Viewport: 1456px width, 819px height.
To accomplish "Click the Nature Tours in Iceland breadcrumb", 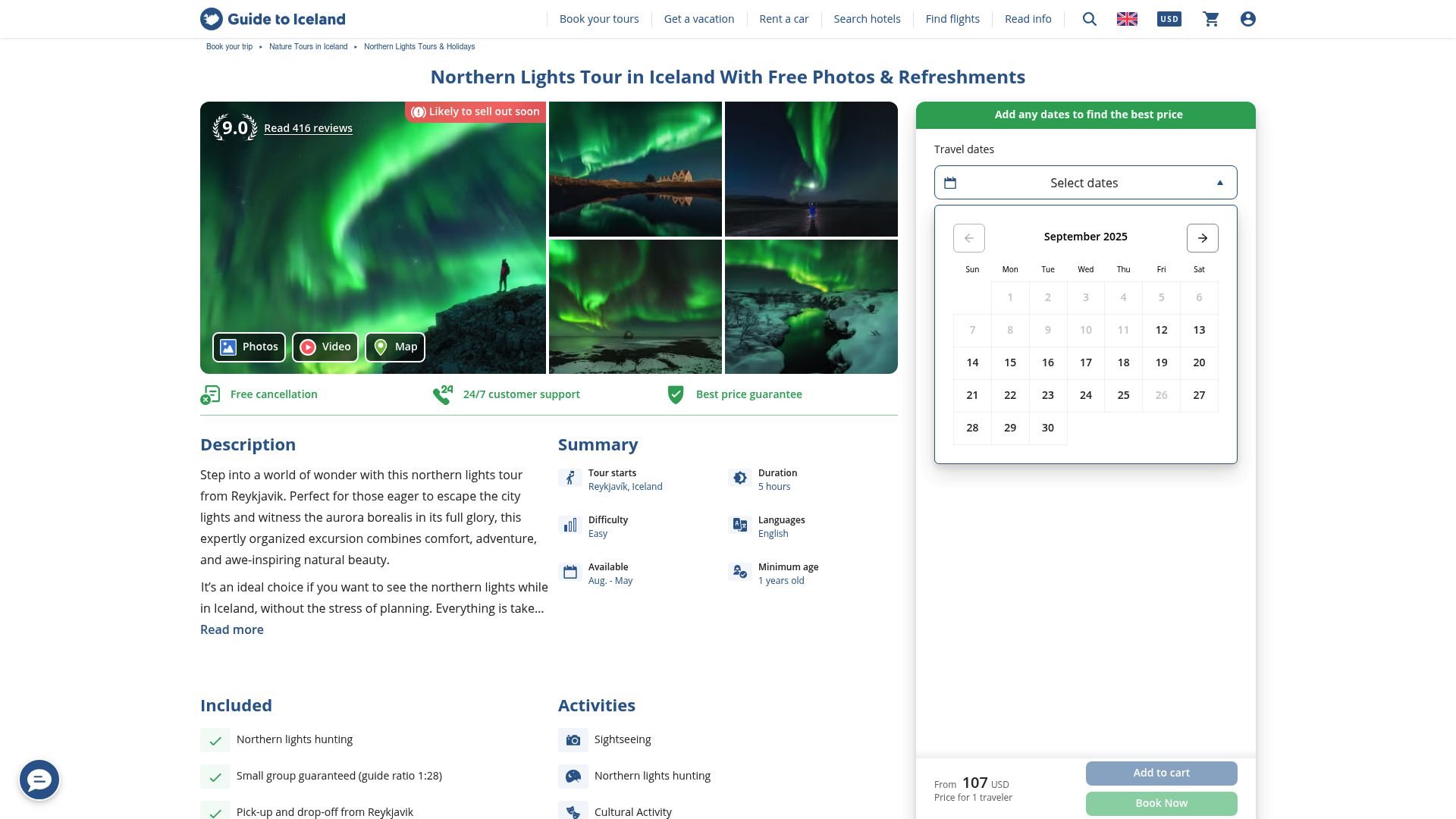I will [308, 47].
